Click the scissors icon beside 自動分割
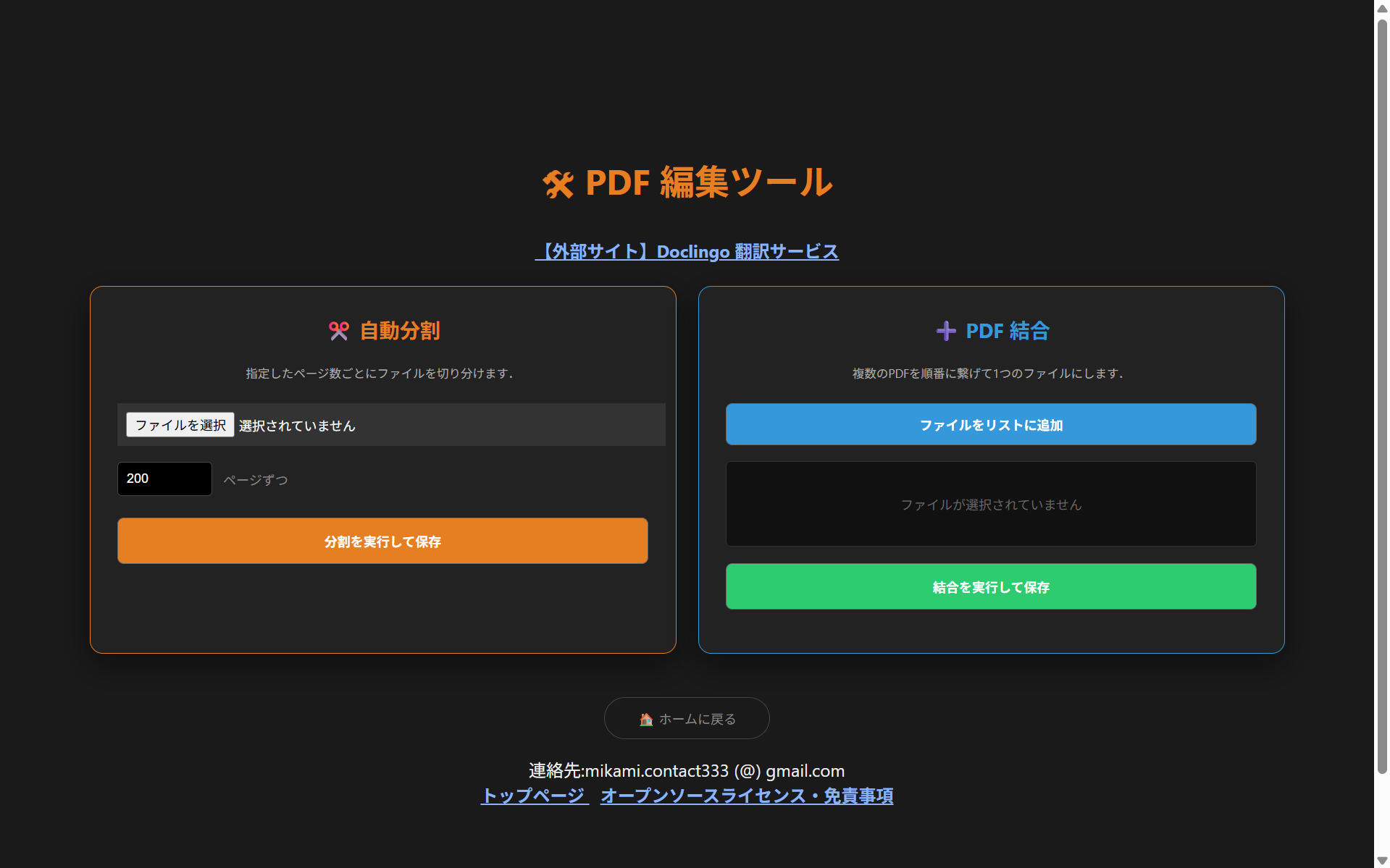 pyautogui.click(x=339, y=331)
